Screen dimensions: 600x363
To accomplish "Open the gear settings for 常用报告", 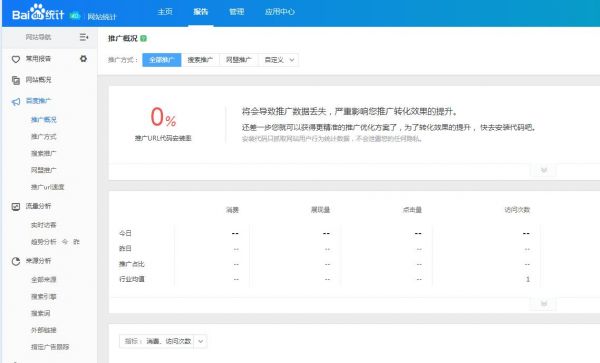I will point(83,59).
